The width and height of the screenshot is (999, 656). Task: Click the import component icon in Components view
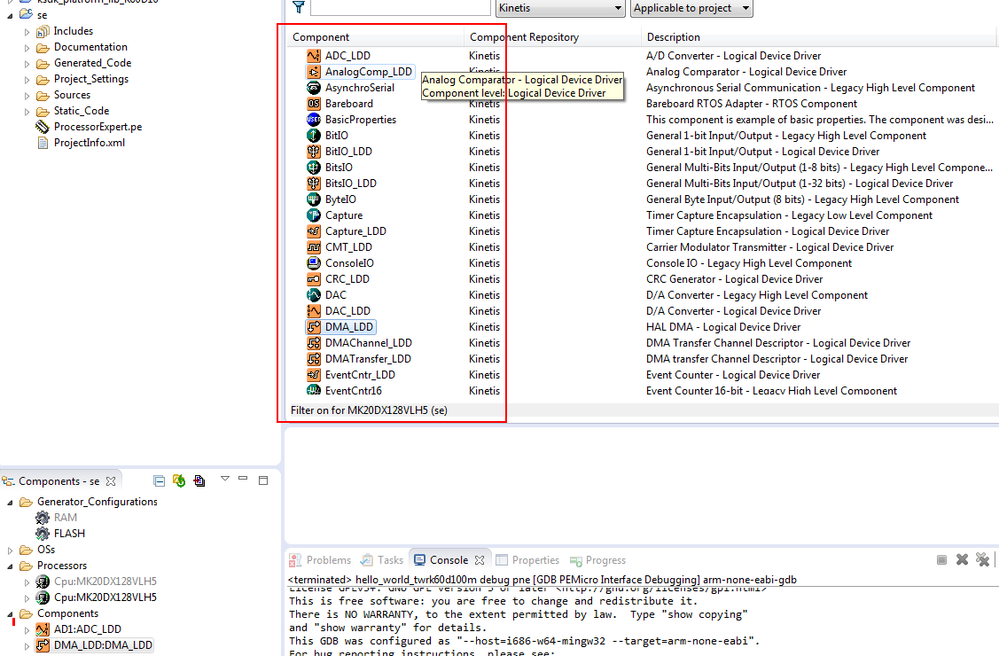(199, 481)
